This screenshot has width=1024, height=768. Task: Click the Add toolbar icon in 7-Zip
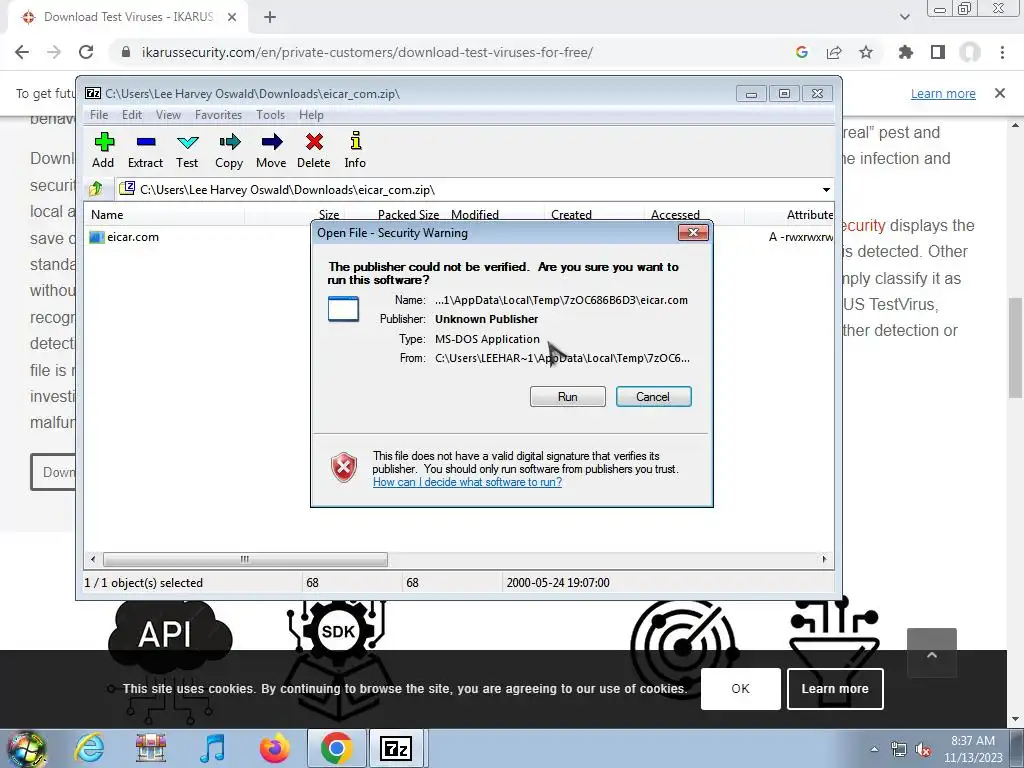[x=103, y=150]
